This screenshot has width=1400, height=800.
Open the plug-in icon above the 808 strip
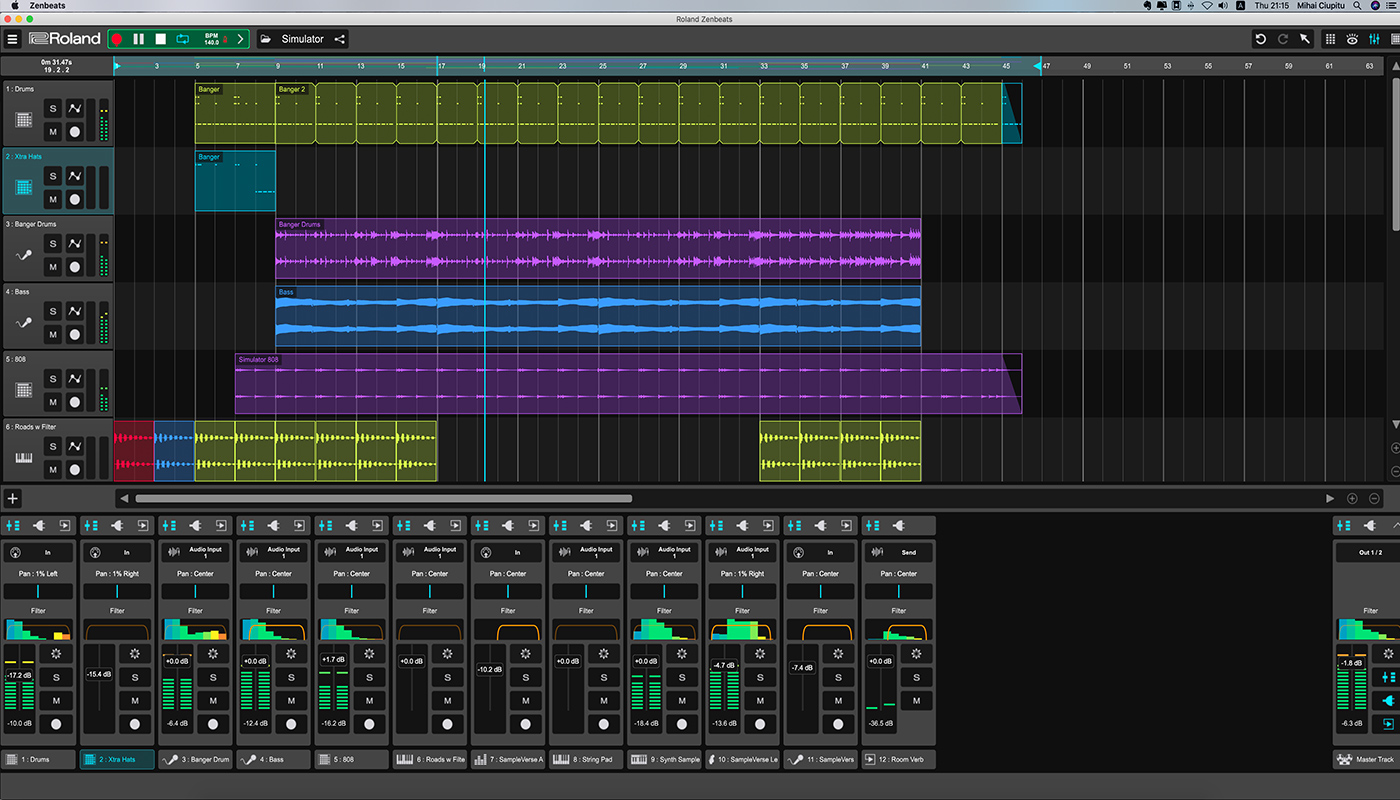[x=351, y=525]
